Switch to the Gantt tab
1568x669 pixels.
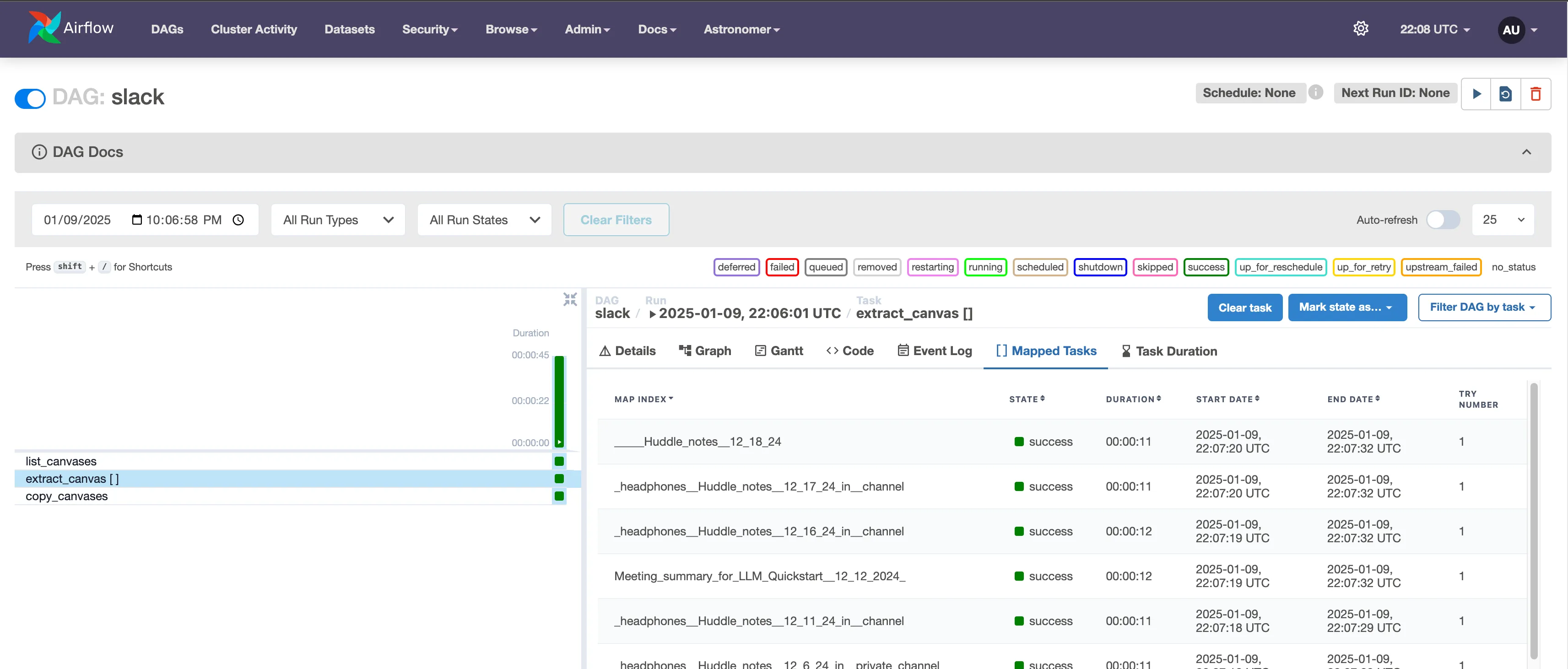[x=779, y=351]
